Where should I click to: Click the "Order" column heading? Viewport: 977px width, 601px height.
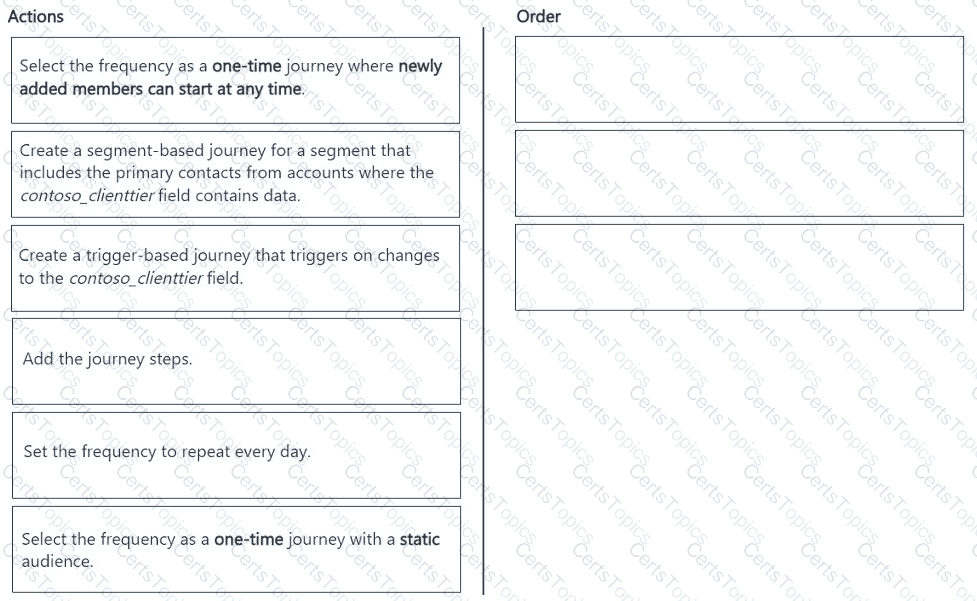pos(539,16)
